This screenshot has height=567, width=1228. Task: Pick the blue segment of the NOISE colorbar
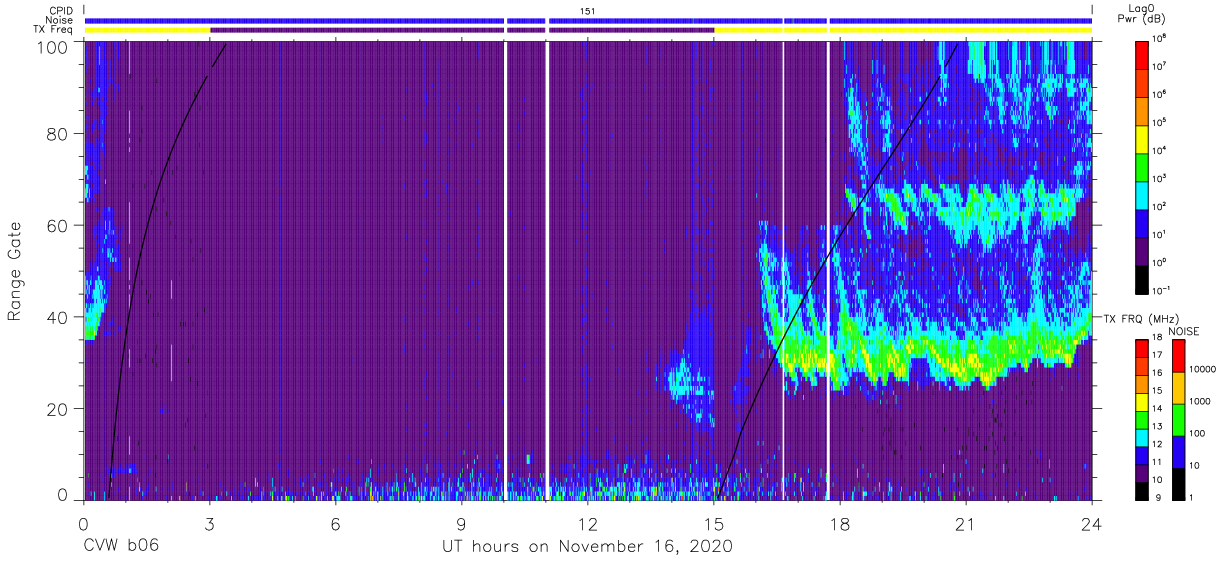(x=1179, y=451)
